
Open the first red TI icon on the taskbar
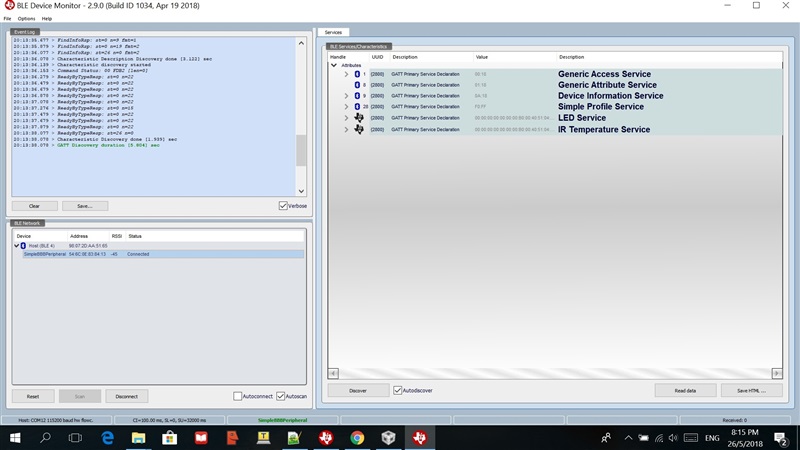[326, 438]
